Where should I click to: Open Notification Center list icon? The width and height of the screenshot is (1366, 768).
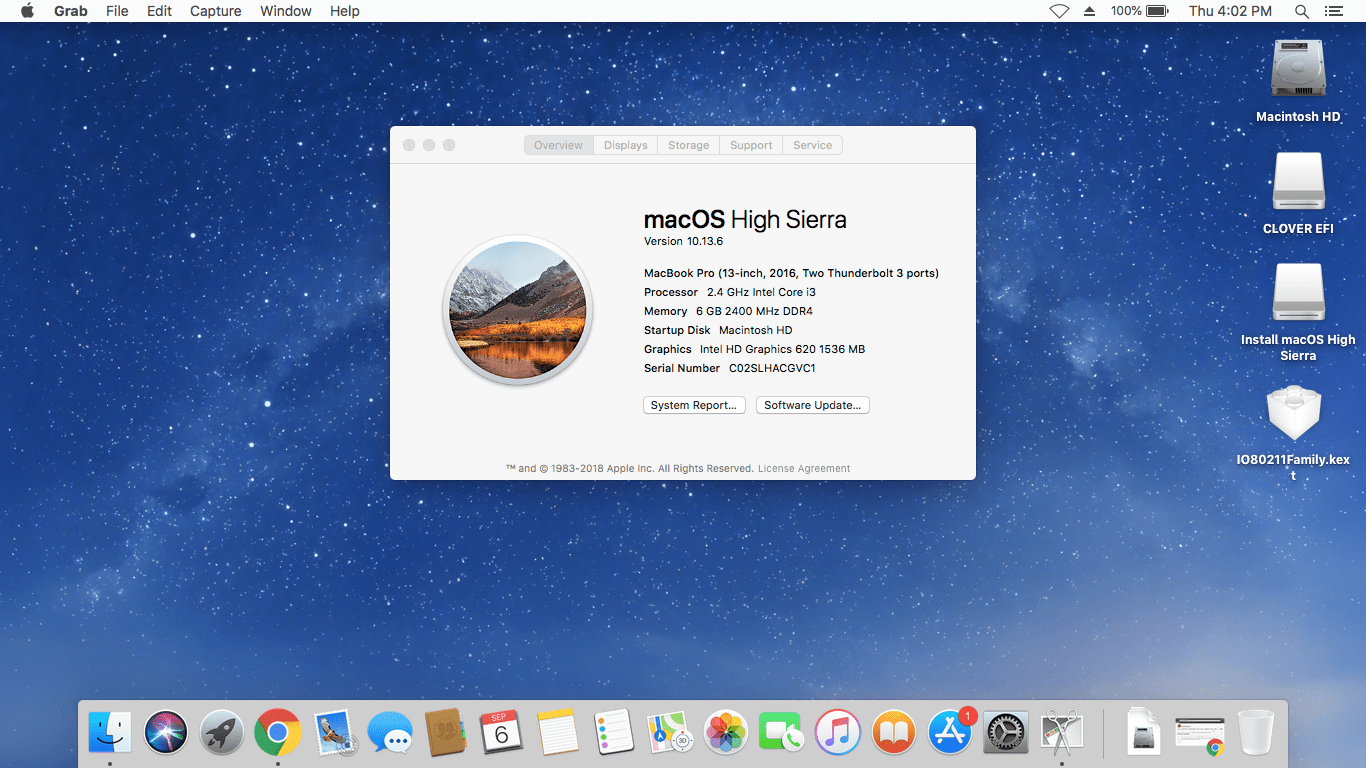pos(1333,11)
